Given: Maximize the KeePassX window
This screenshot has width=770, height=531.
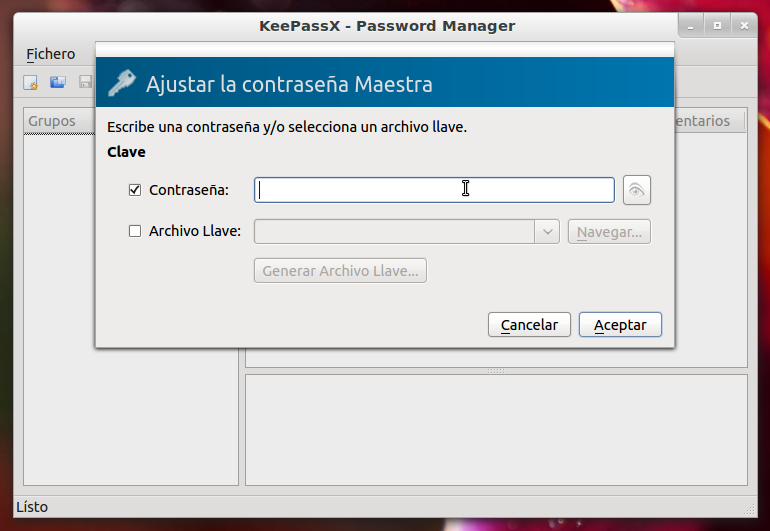Looking at the screenshot, I should coord(717,26).
